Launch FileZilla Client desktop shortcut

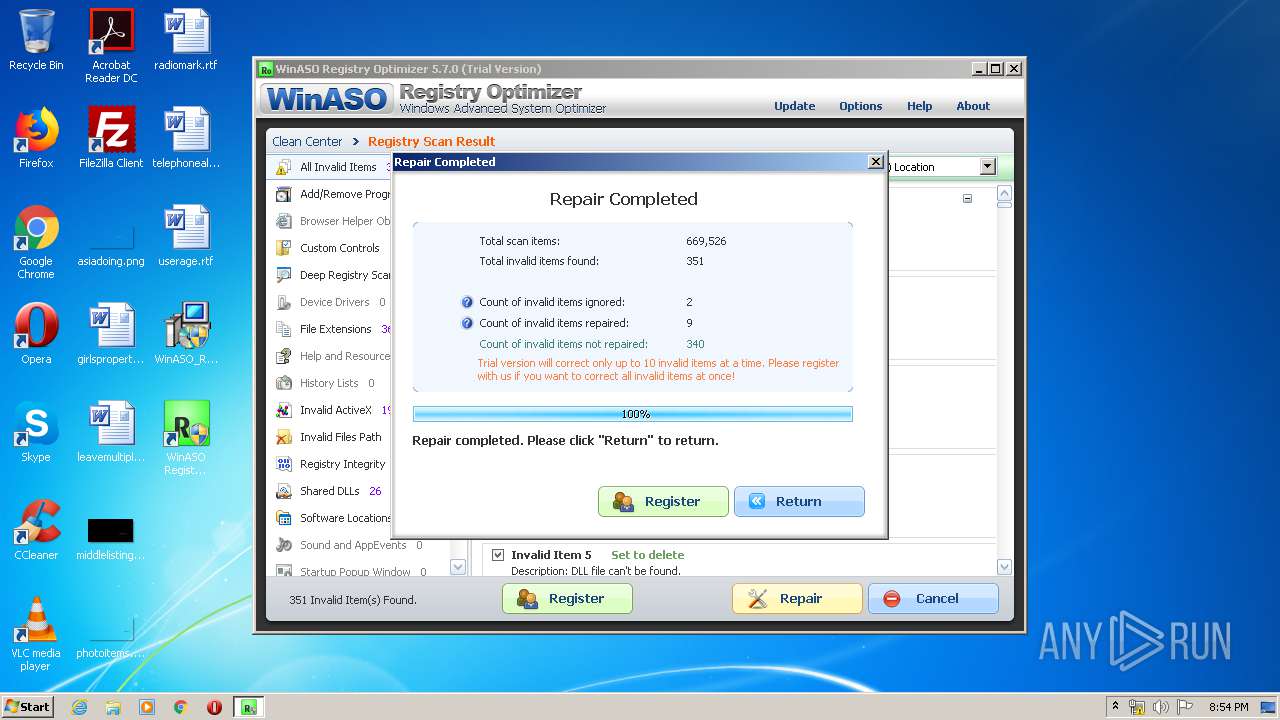111,138
